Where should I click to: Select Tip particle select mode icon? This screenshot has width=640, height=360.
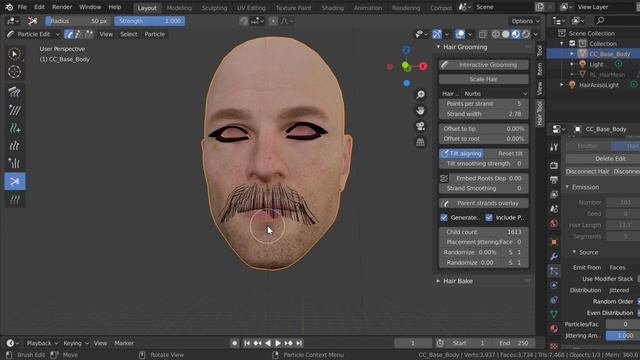tap(89, 34)
